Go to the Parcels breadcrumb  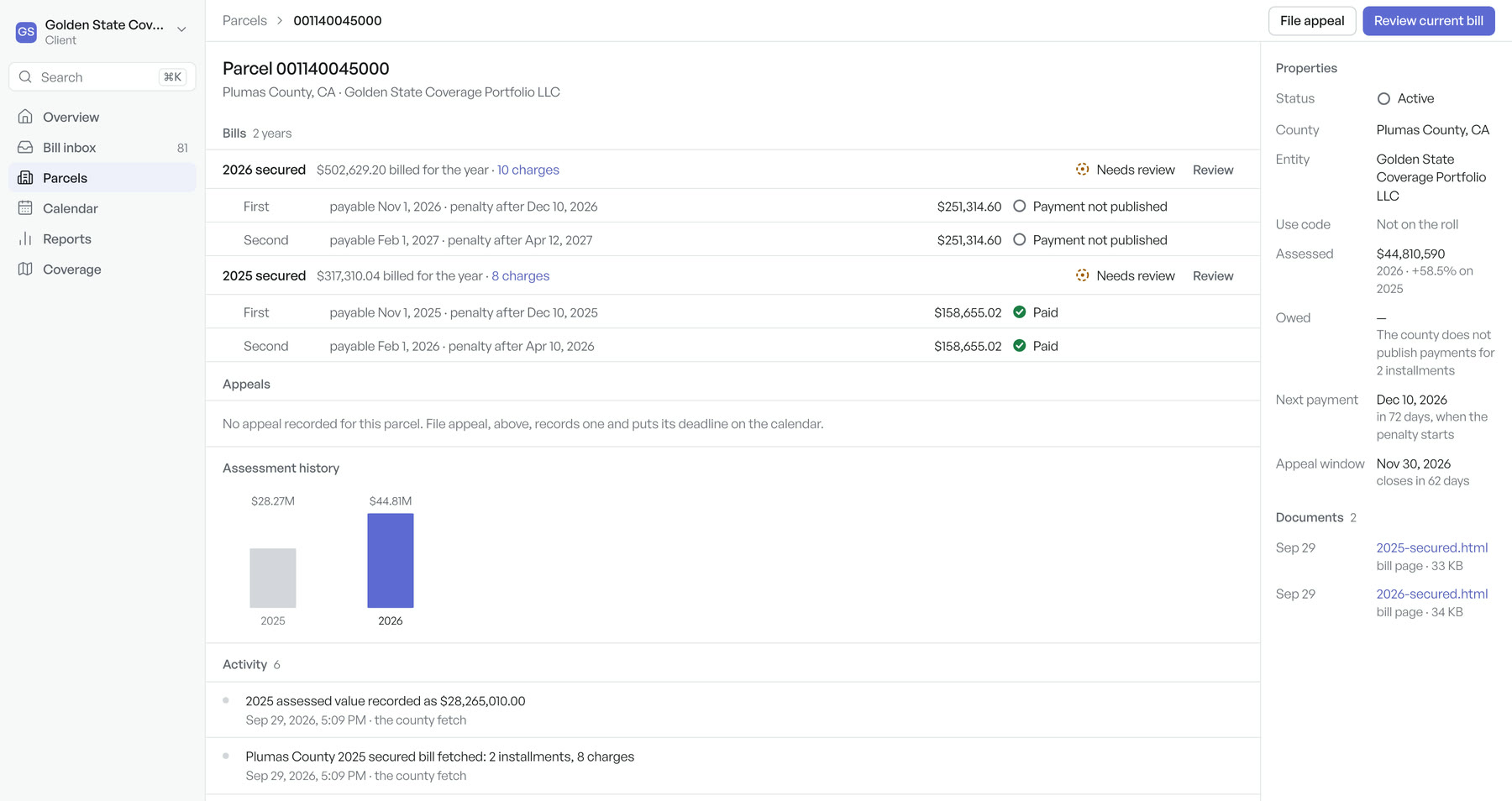pyautogui.click(x=244, y=20)
